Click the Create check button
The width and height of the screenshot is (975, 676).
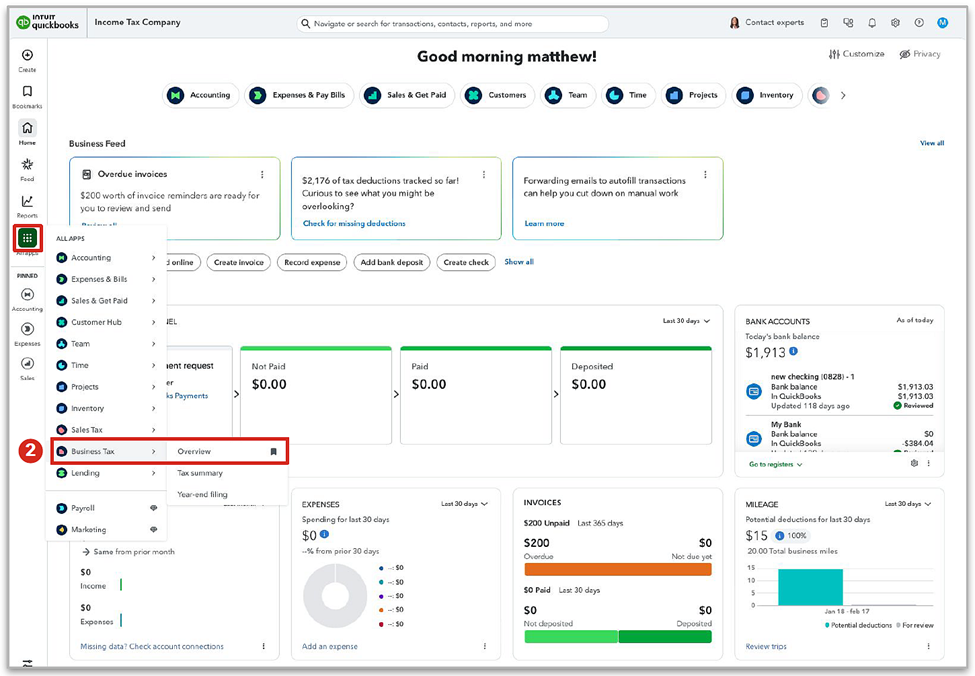tap(466, 262)
